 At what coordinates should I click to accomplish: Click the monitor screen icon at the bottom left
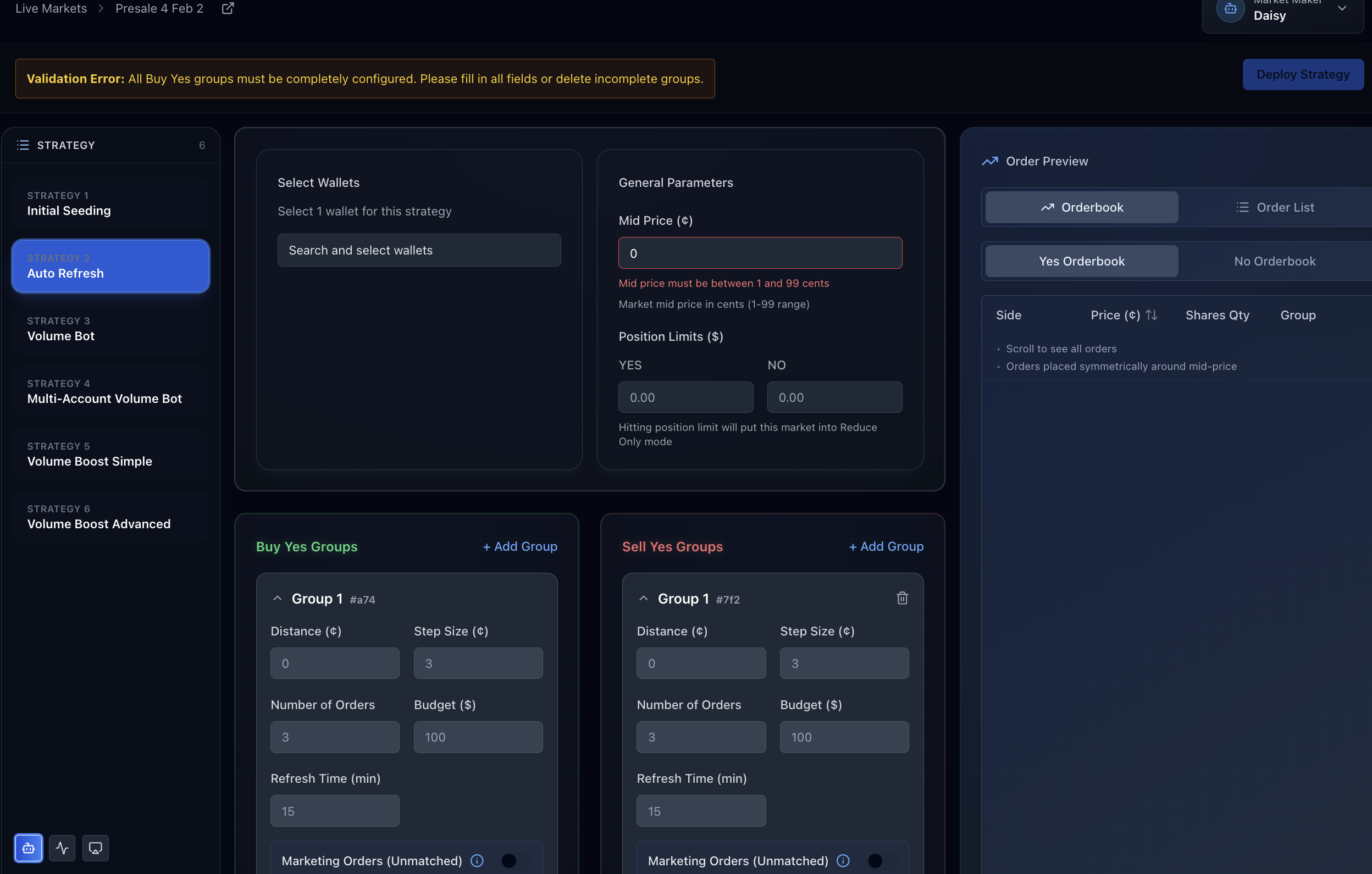tap(96, 848)
